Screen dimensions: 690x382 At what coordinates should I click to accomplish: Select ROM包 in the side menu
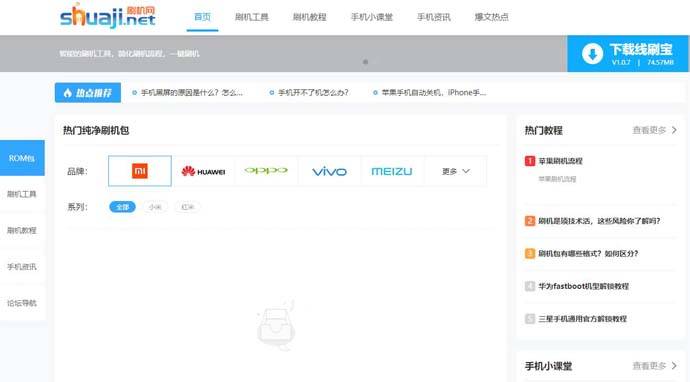point(22,158)
